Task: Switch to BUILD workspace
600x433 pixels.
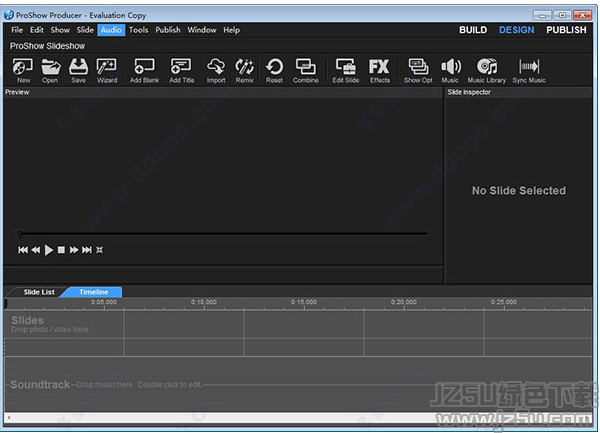Action: 473,30
